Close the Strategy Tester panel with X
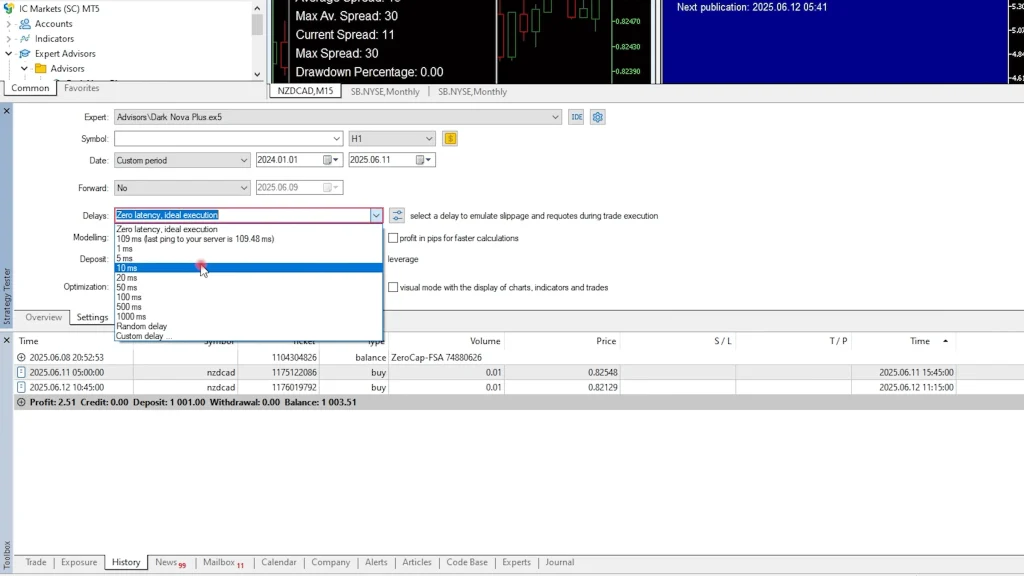This screenshot has width=1024, height=576. coord(6,110)
